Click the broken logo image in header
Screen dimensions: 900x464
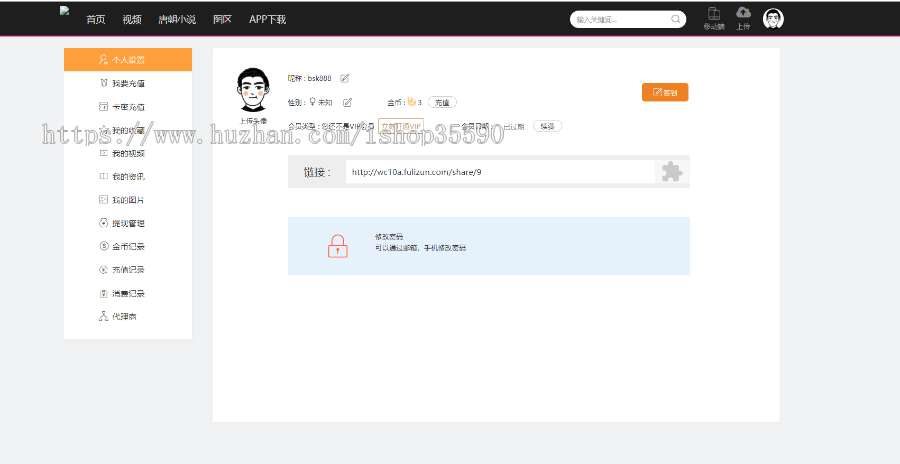pyautogui.click(x=64, y=11)
